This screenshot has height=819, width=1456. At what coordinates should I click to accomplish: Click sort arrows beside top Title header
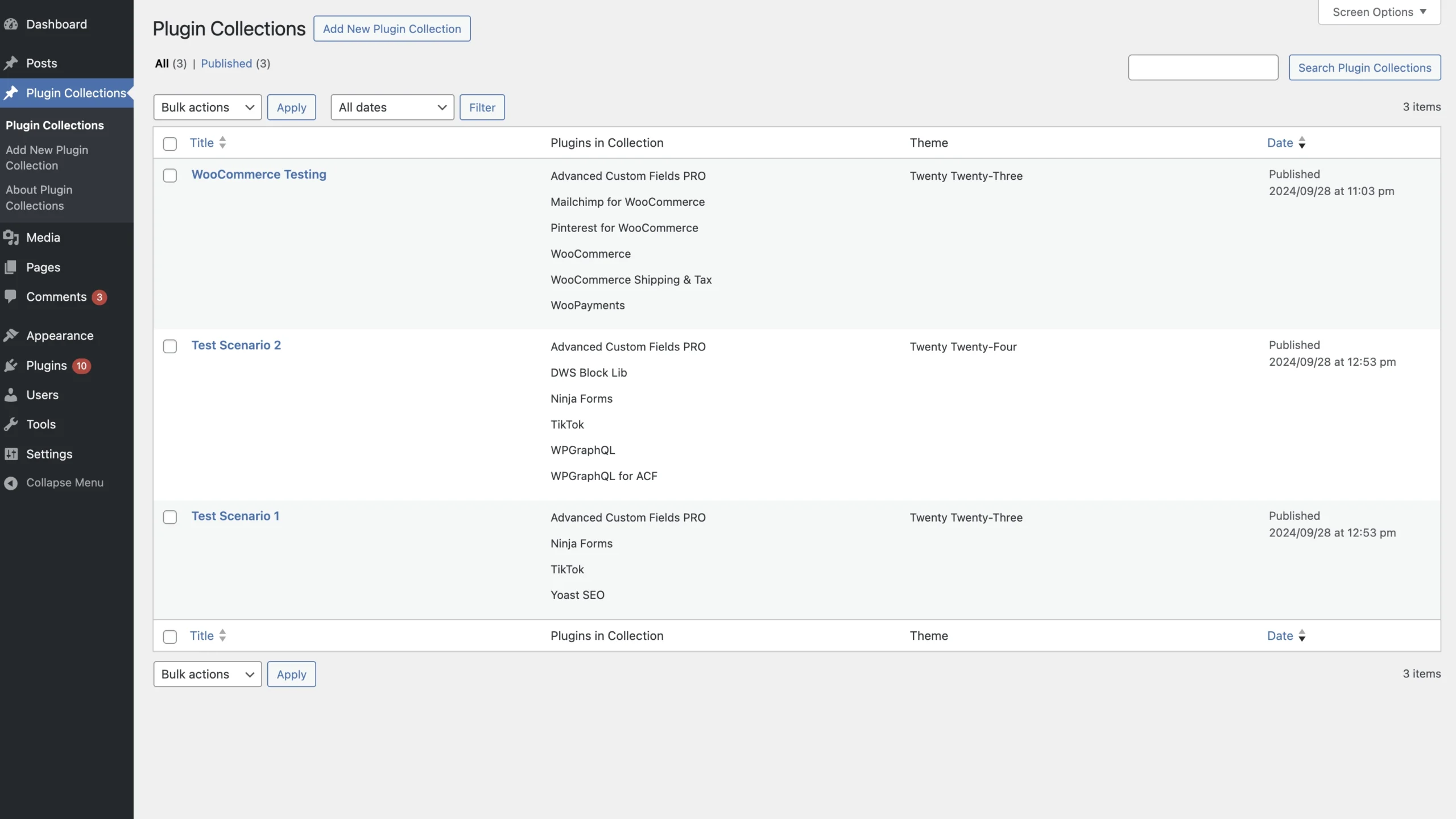tap(222, 142)
